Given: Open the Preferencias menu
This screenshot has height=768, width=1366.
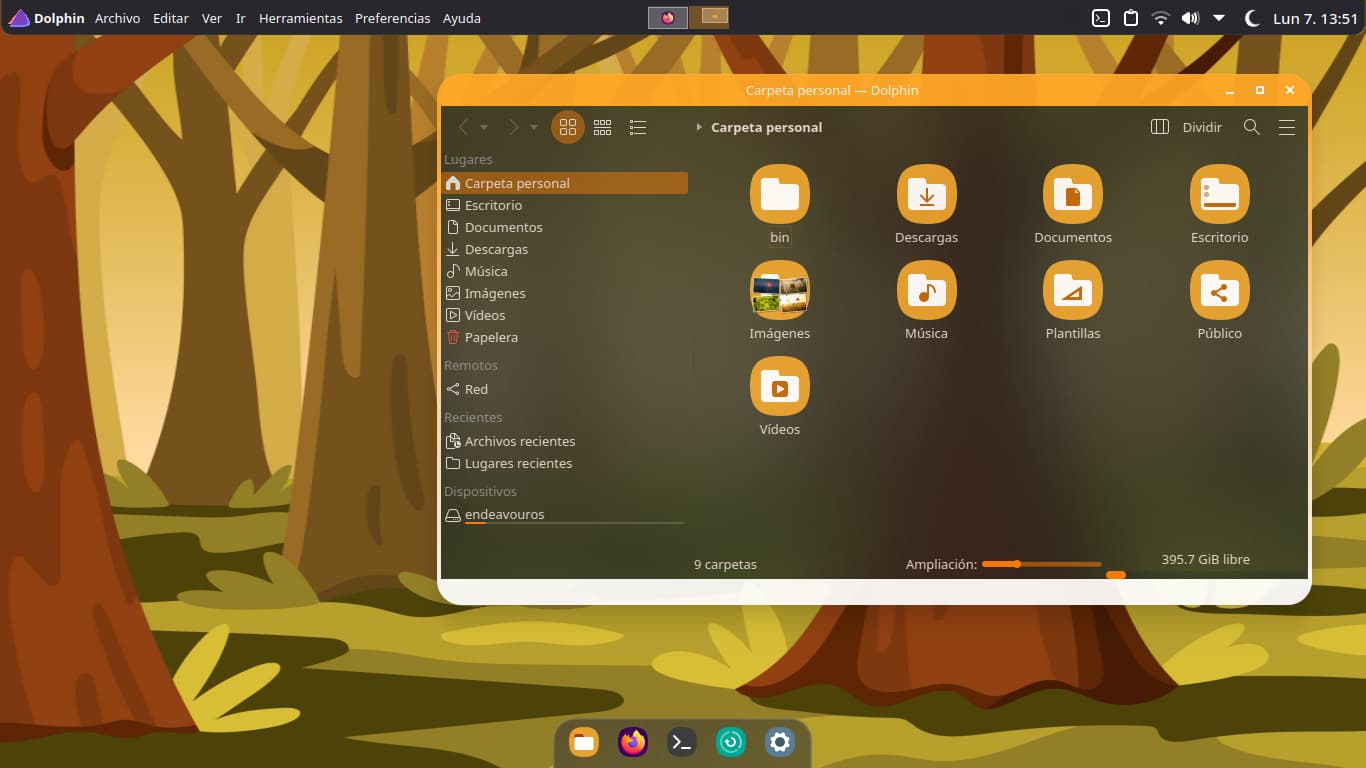Looking at the screenshot, I should tap(392, 18).
